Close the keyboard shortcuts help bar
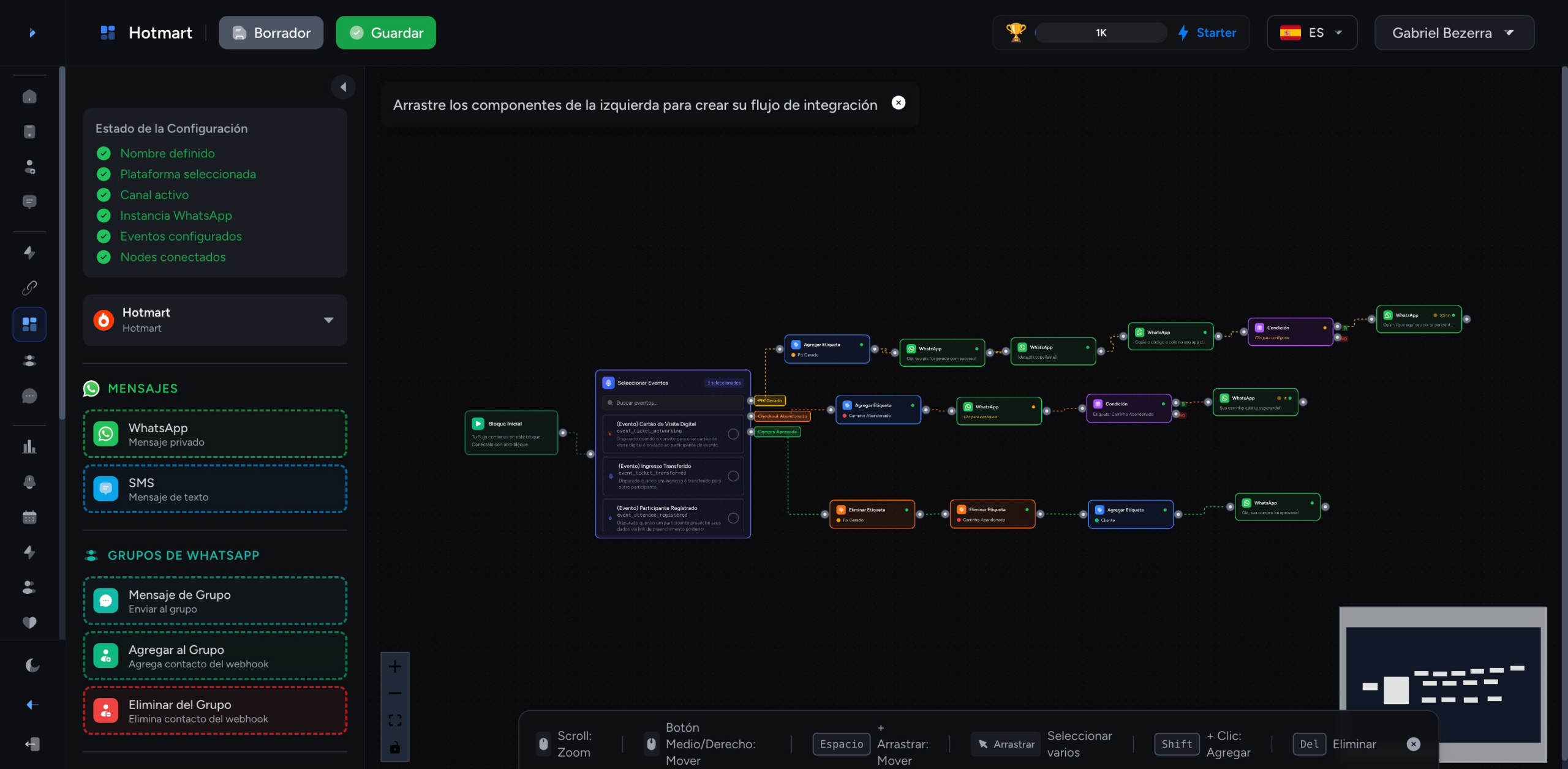Screen dimensions: 1568x769 point(1414,744)
